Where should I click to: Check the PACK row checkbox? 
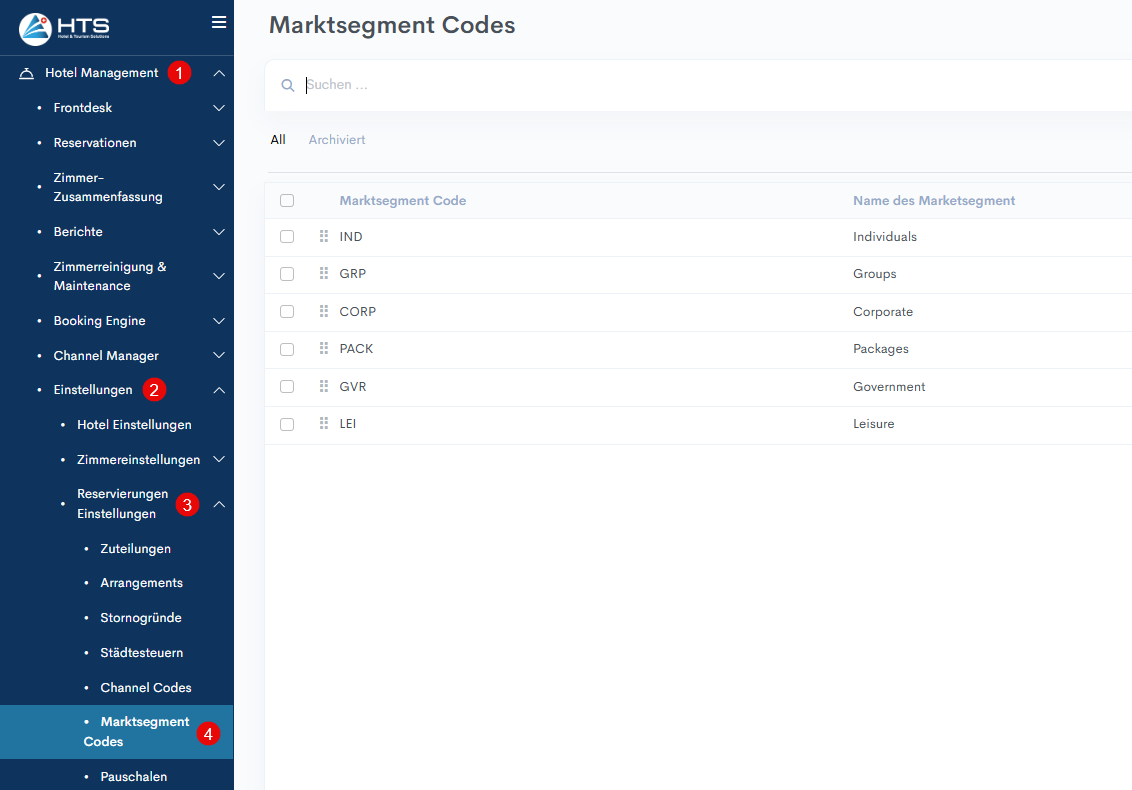[287, 349]
